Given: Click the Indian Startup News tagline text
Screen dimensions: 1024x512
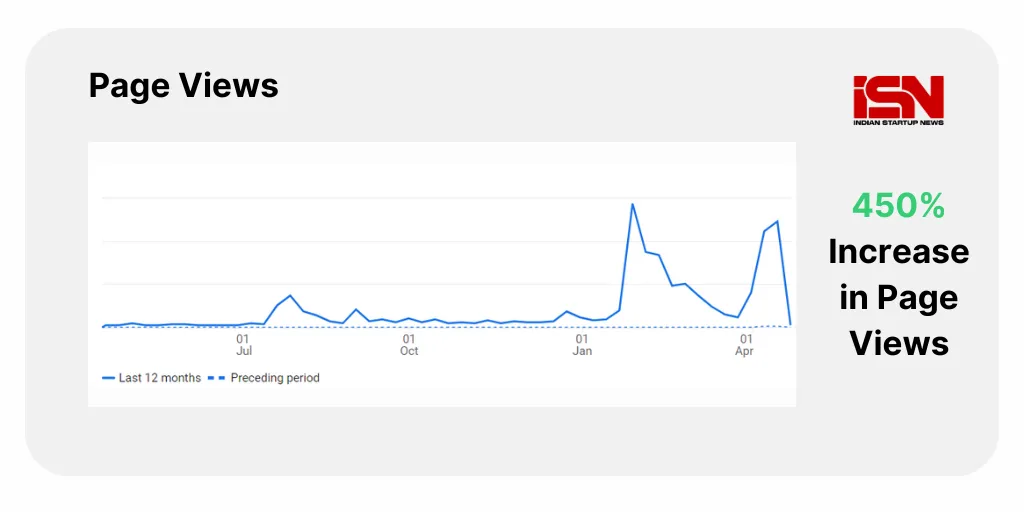Looking at the screenshot, I should click(x=898, y=122).
